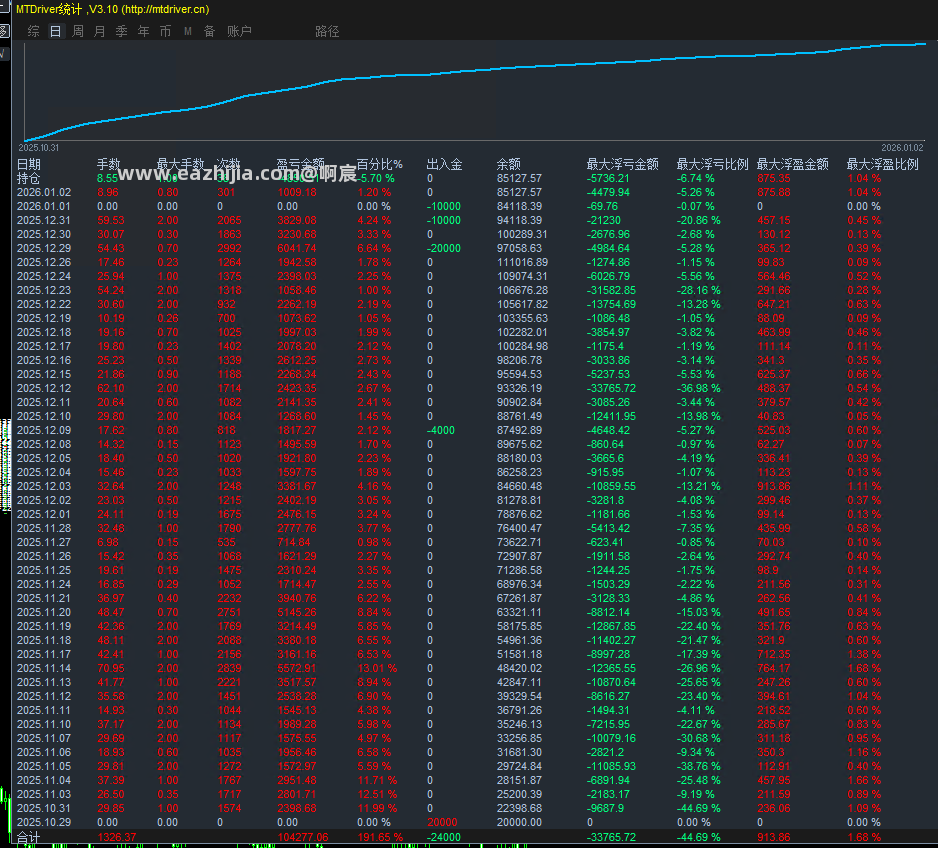Click the 22398.68 balance cell
Screen dimensions: 938x848
[x=519, y=808]
